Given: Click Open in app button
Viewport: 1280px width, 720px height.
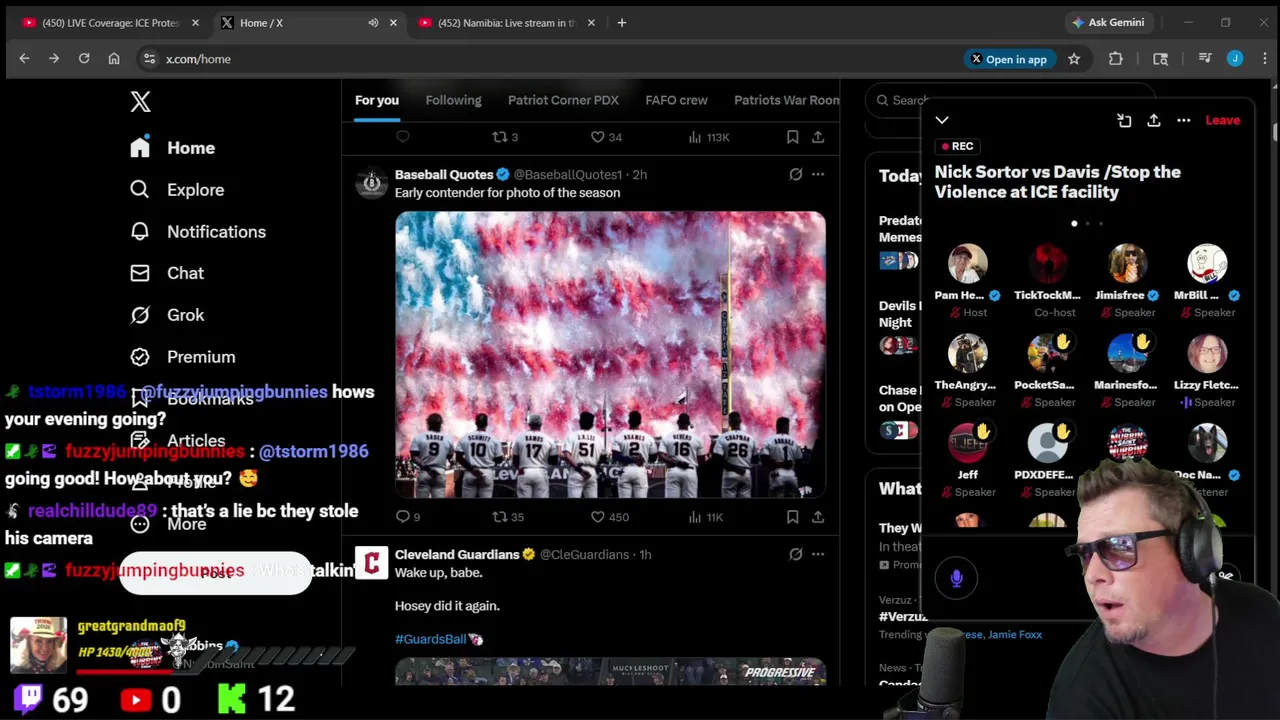Looking at the screenshot, I should pos(1008,59).
